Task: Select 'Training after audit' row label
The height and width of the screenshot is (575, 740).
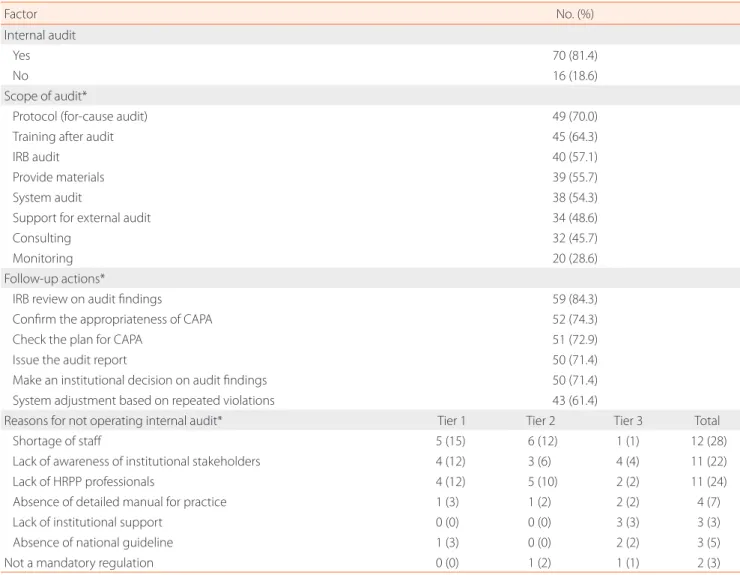Action: [63, 137]
